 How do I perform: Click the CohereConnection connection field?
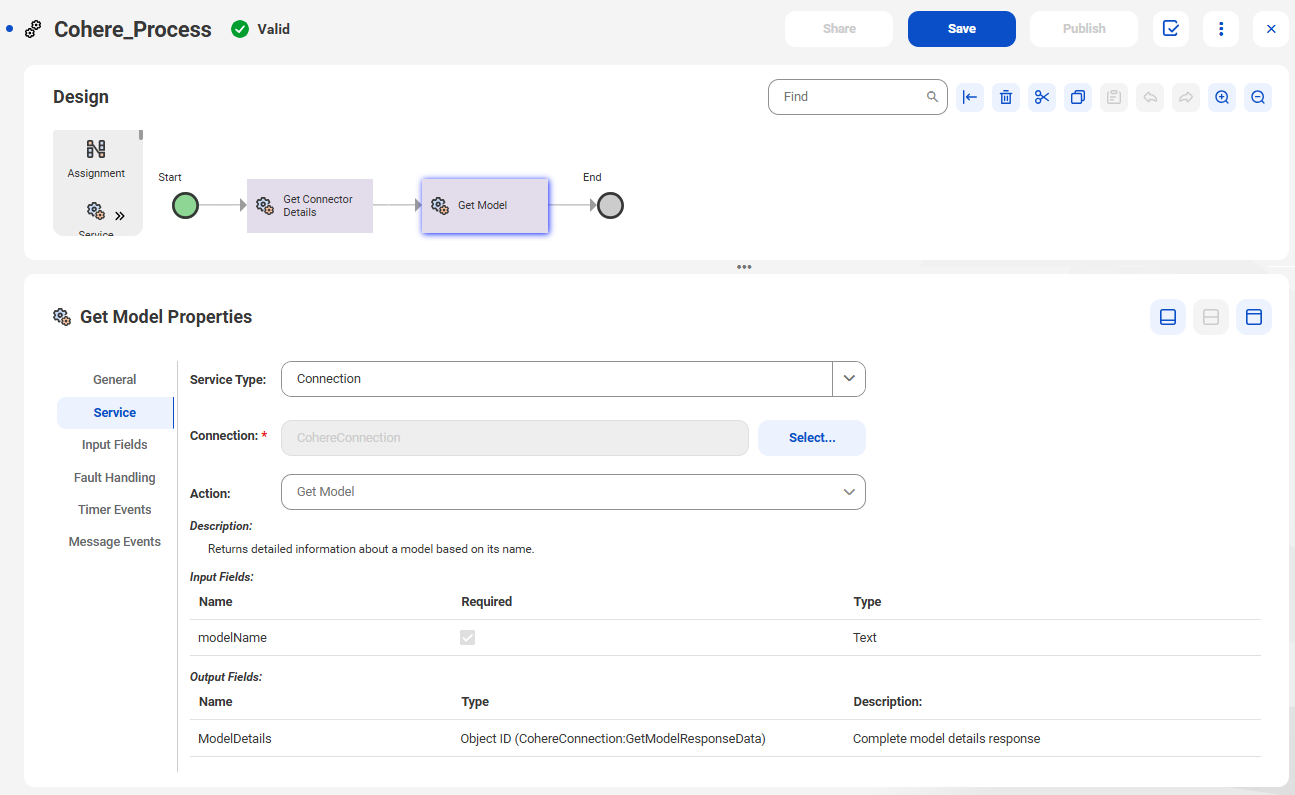click(515, 438)
